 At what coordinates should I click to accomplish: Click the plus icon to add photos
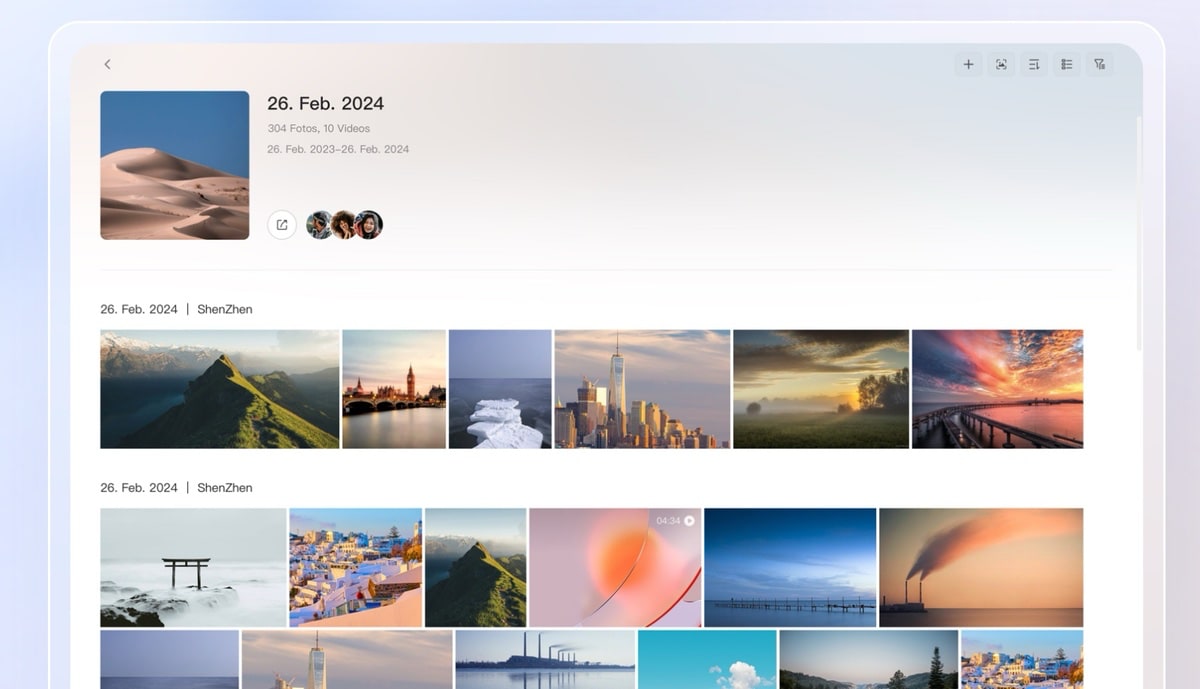(968, 64)
